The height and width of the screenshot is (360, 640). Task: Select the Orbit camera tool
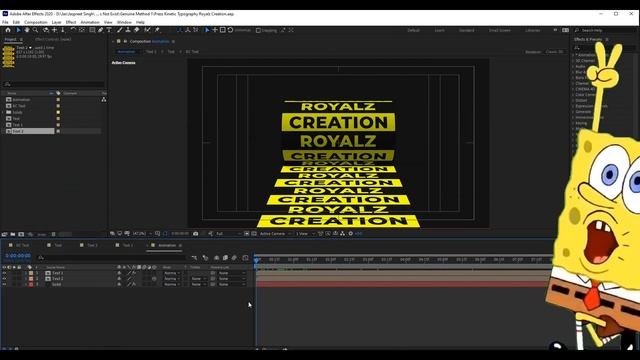point(45,30)
